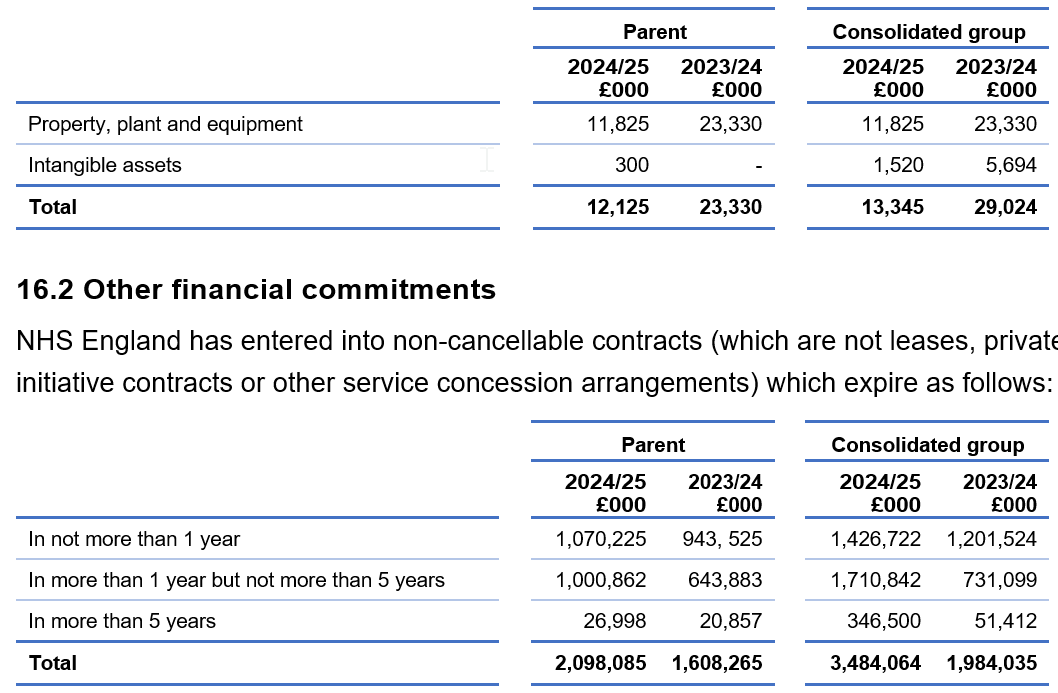Click the 'Intangible assets' row label
Viewport: 1058px width, 693px height.
pyautogui.click(x=105, y=165)
